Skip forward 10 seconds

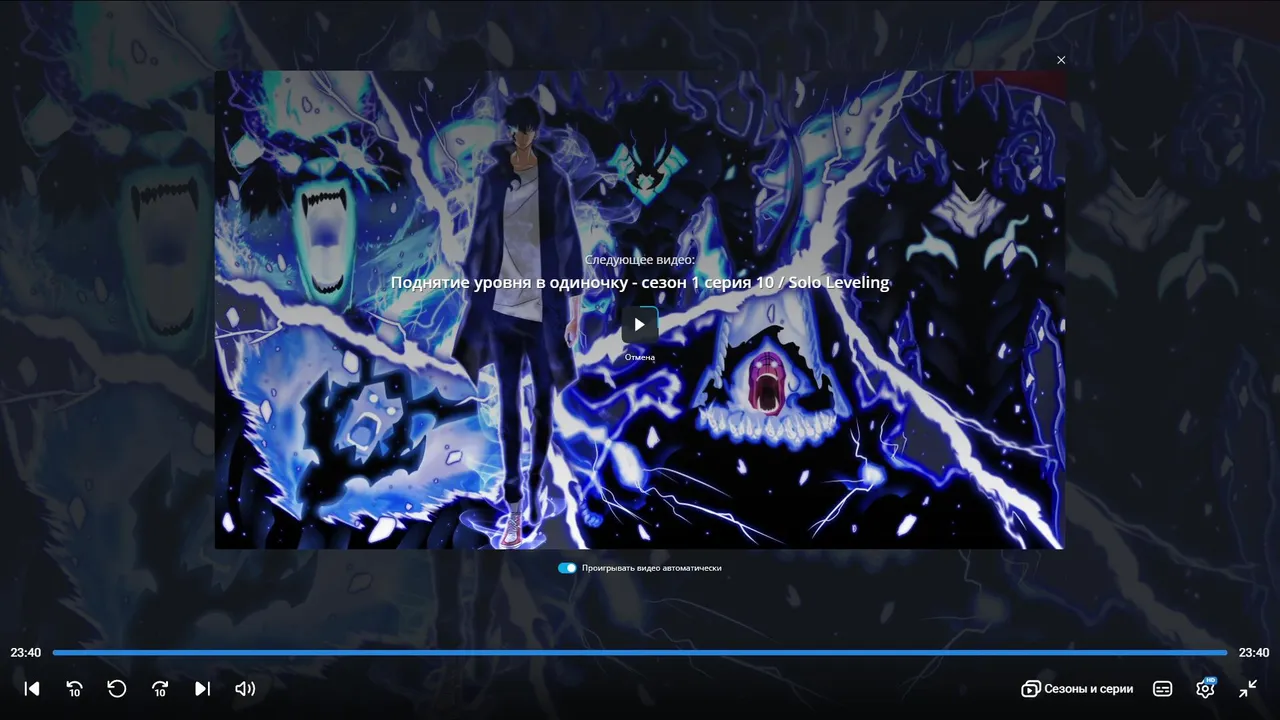(160, 689)
